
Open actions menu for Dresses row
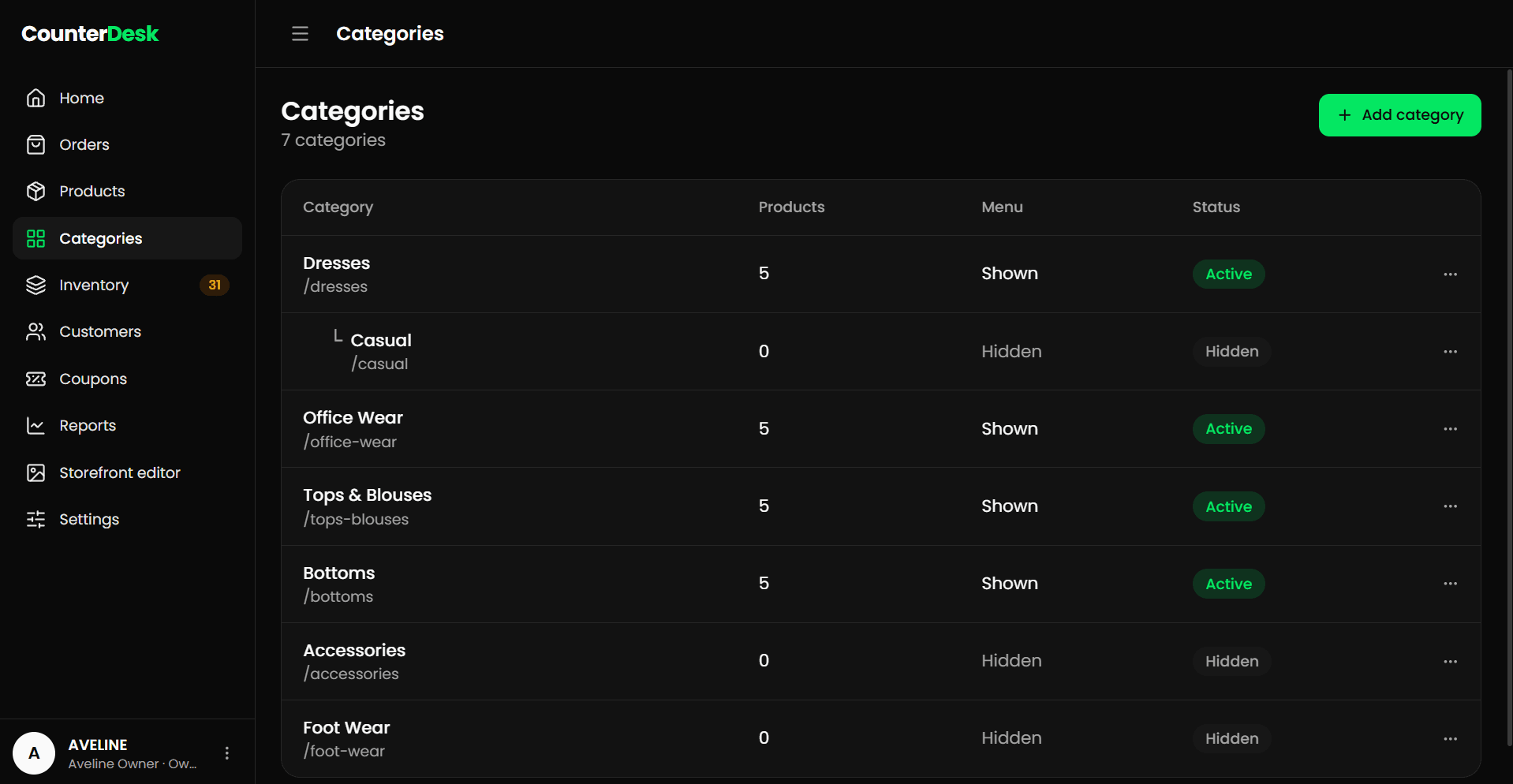[x=1450, y=274]
